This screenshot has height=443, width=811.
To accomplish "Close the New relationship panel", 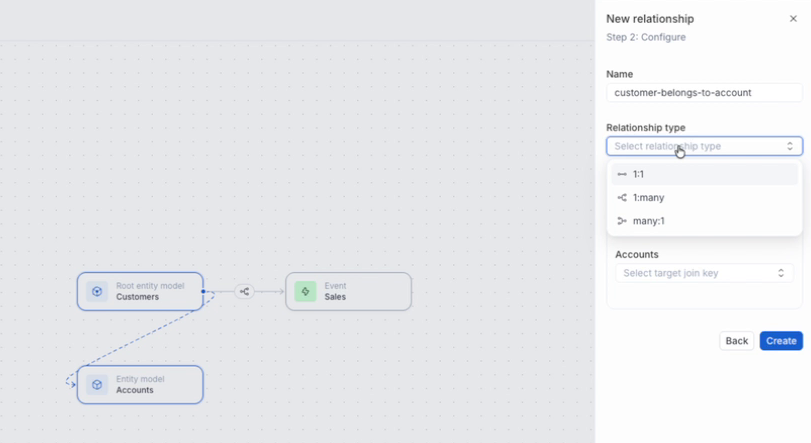I will 793,19.
